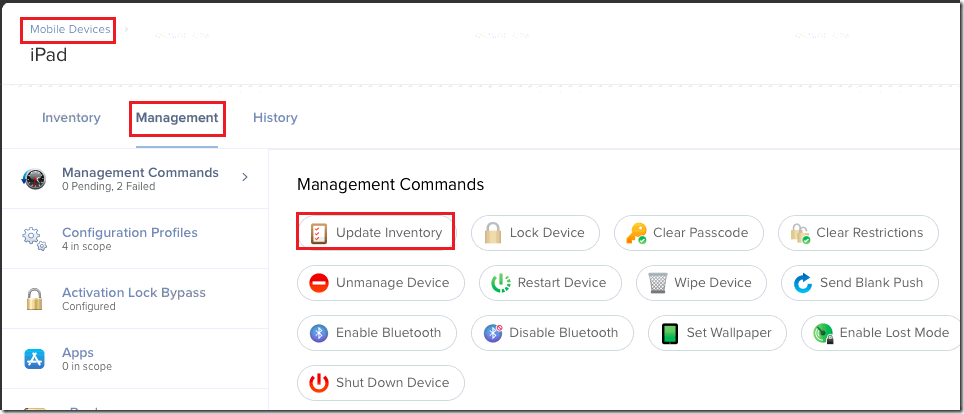
Task: Click the Clear Restrictions button
Action: [858, 233]
